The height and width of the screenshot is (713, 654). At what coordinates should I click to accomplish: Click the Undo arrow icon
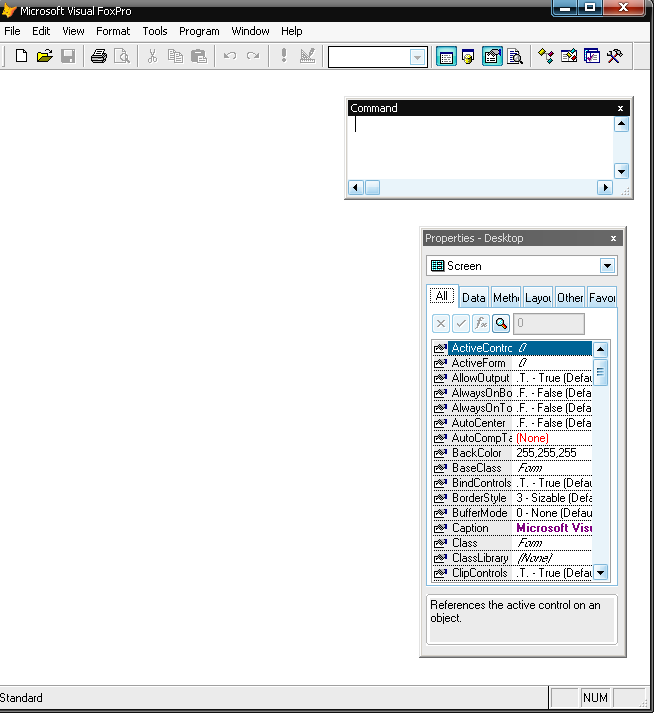pyautogui.click(x=230, y=56)
